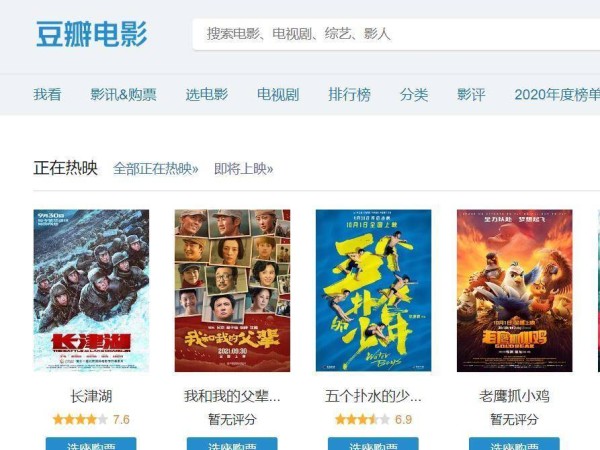Click the 豆瓣电影 logo

91,34
